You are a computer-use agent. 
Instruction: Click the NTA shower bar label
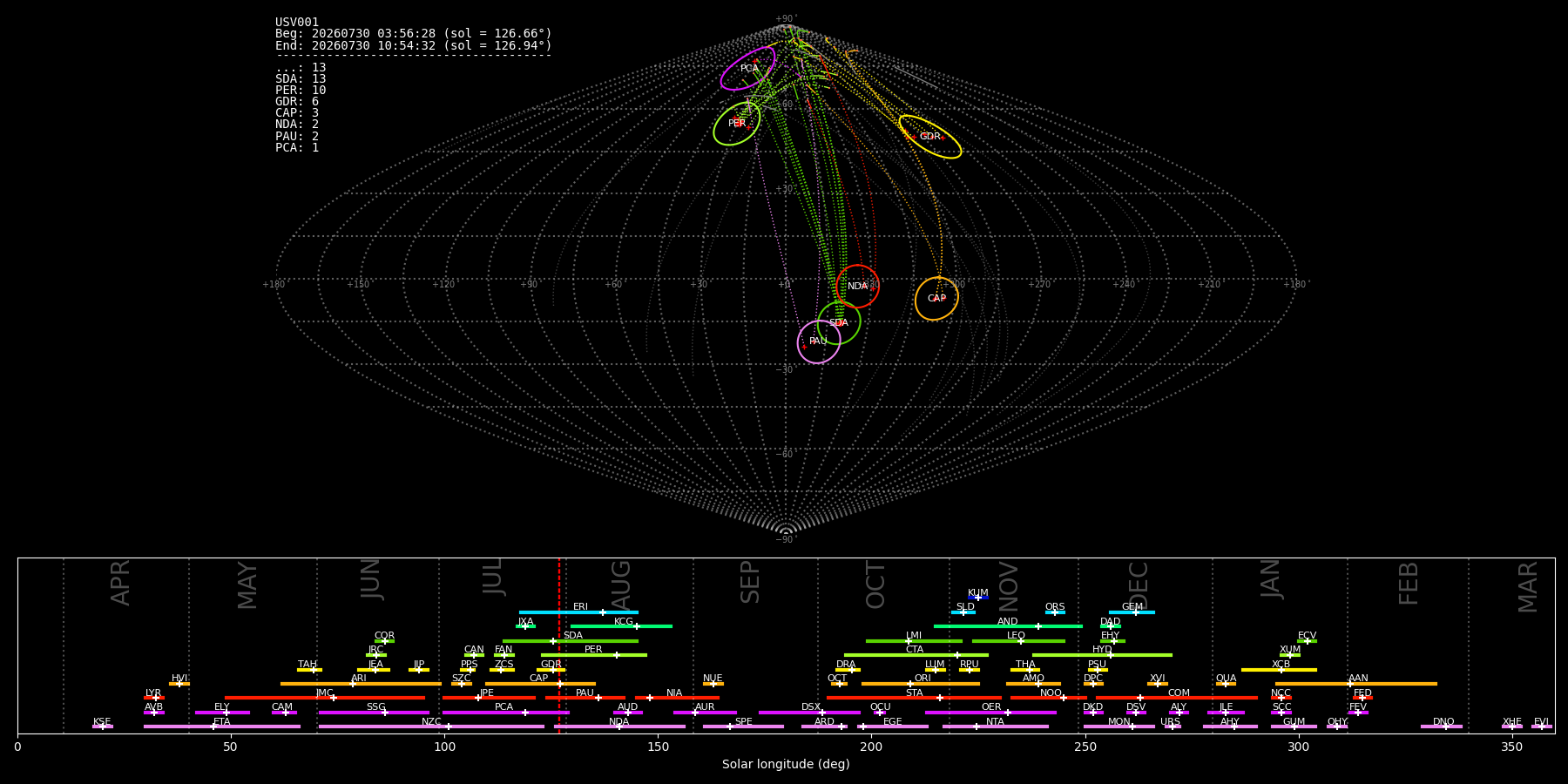(x=995, y=722)
